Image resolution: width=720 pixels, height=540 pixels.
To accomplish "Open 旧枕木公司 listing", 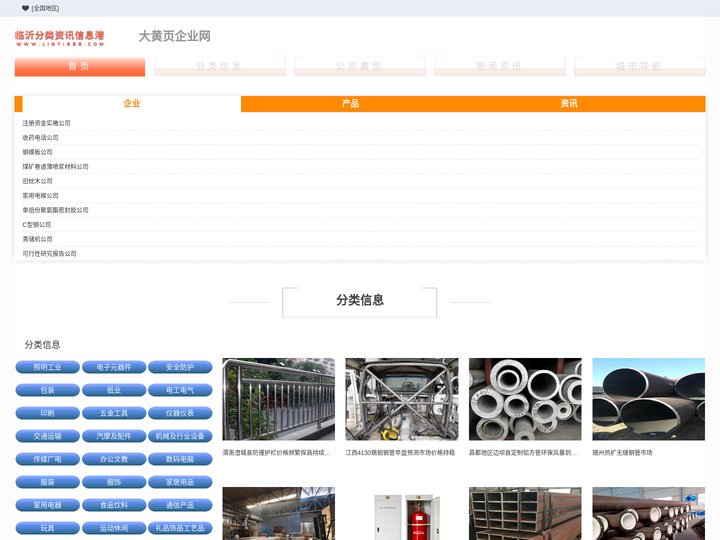I will tap(38, 181).
